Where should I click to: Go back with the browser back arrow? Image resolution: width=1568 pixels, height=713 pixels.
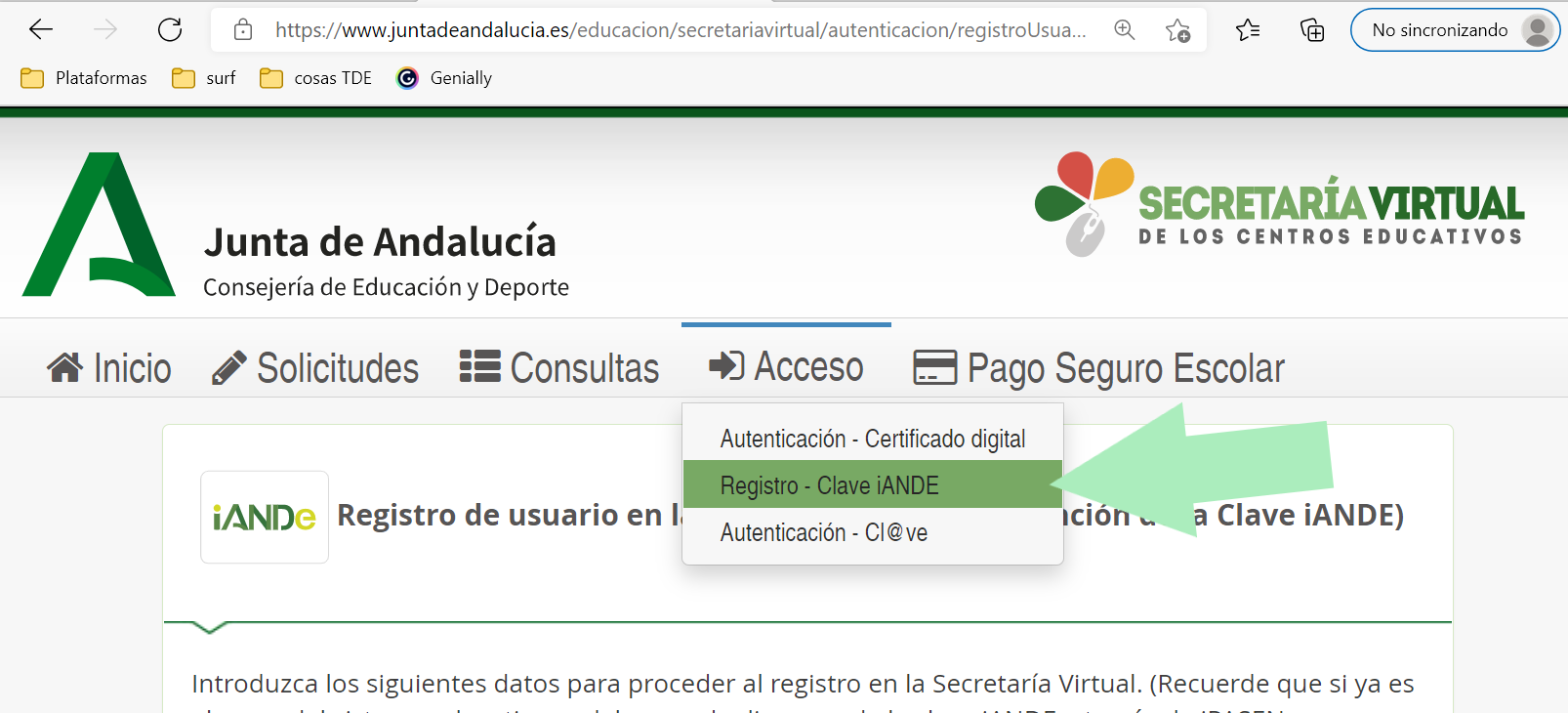(41, 29)
